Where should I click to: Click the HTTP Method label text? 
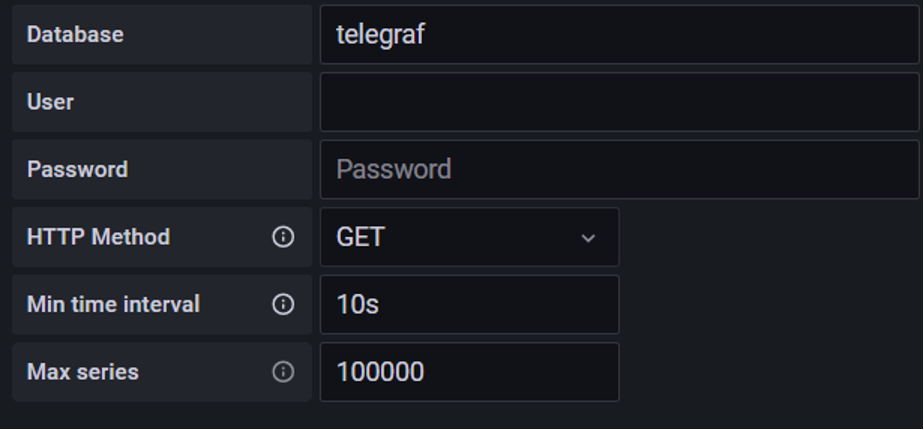[98, 237]
